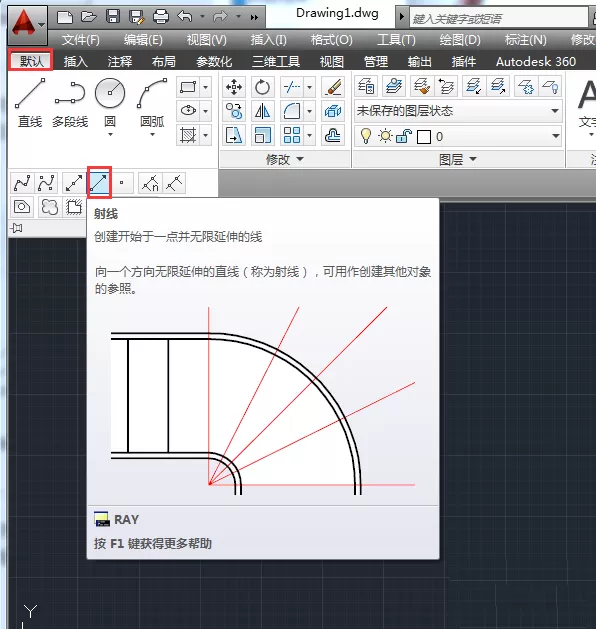Expand the quick access toolbar overflow arrows
This screenshot has width=596, height=629.
pyautogui.click(x=254, y=17)
